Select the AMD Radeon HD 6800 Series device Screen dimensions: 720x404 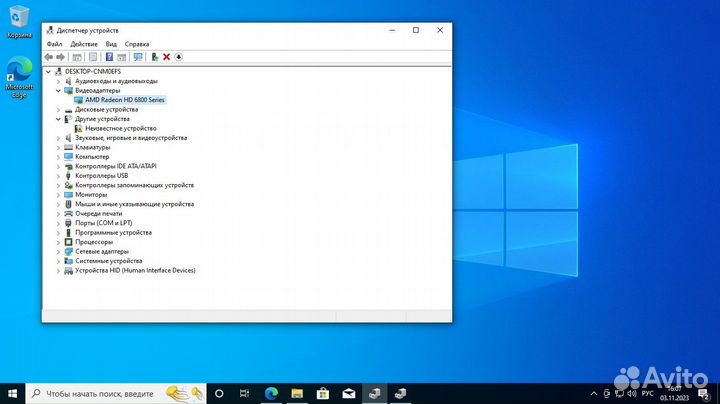pyautogui.click(x=124, y=100)
